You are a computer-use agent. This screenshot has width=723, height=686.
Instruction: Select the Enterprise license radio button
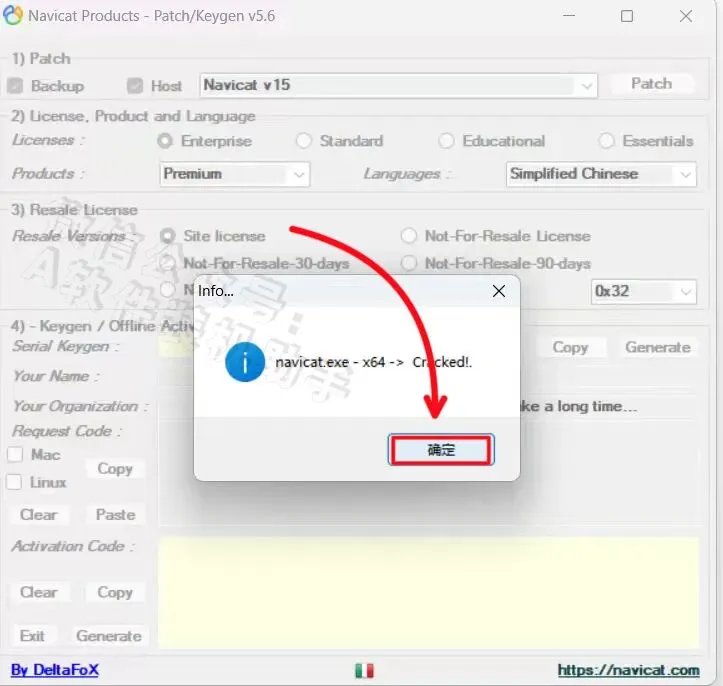(165, 141)
